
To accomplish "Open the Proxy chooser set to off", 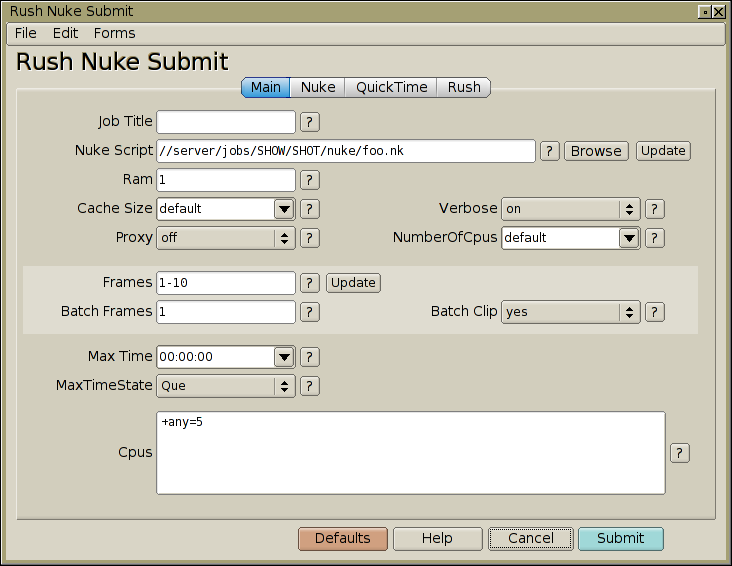I will coord(226,238).
